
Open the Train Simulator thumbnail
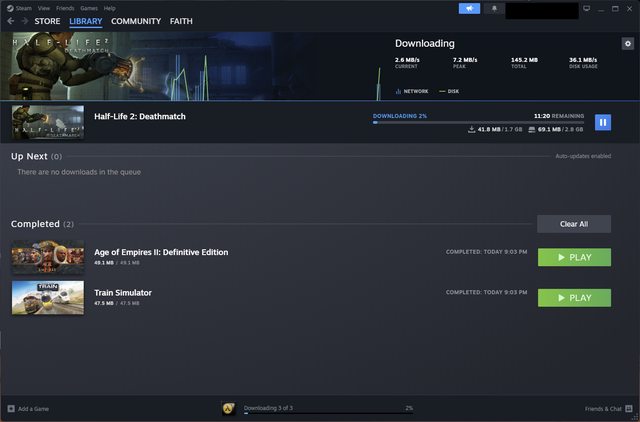(x=48, y=297)
